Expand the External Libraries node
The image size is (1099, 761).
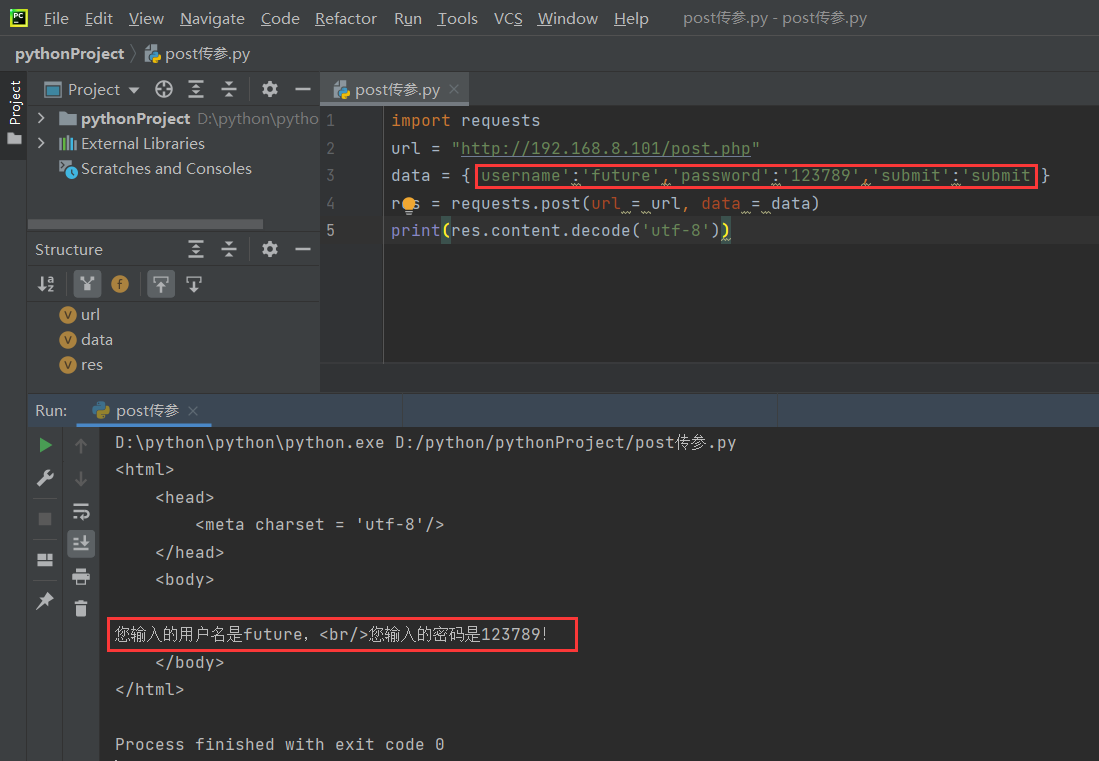(x=40, y=143)
